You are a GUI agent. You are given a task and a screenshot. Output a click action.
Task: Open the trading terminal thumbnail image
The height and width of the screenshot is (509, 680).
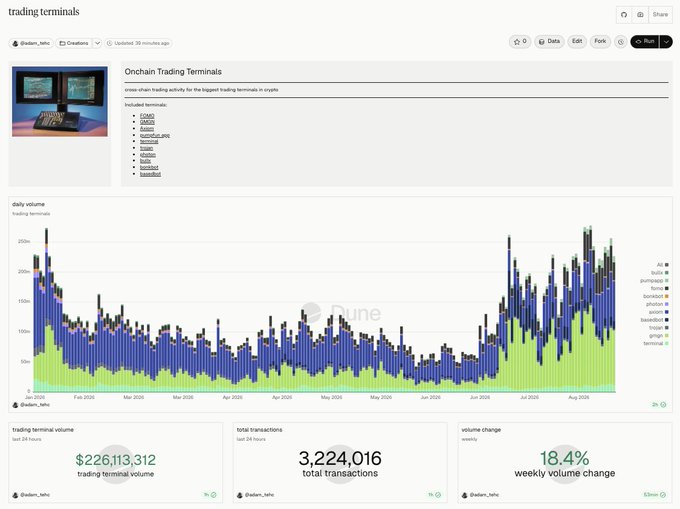click(60, 101)
